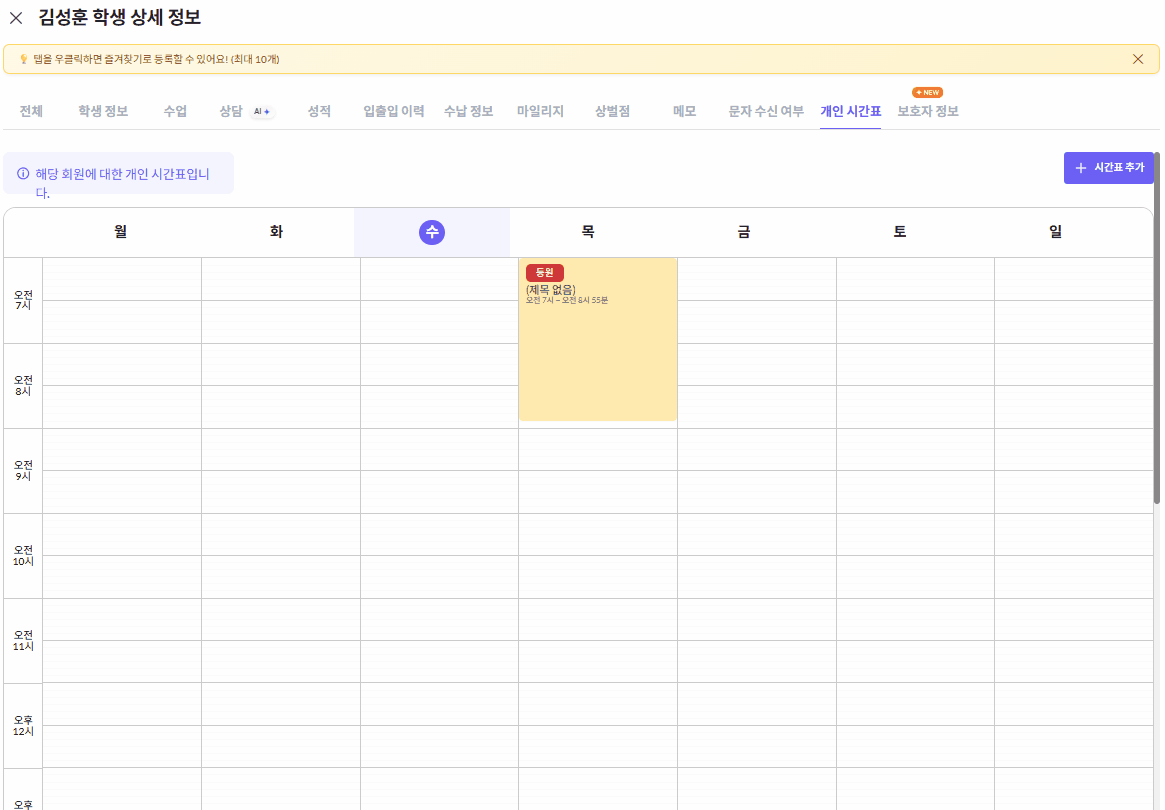
Task: Click the 일 column header
Action: [x=1055, y=232]
